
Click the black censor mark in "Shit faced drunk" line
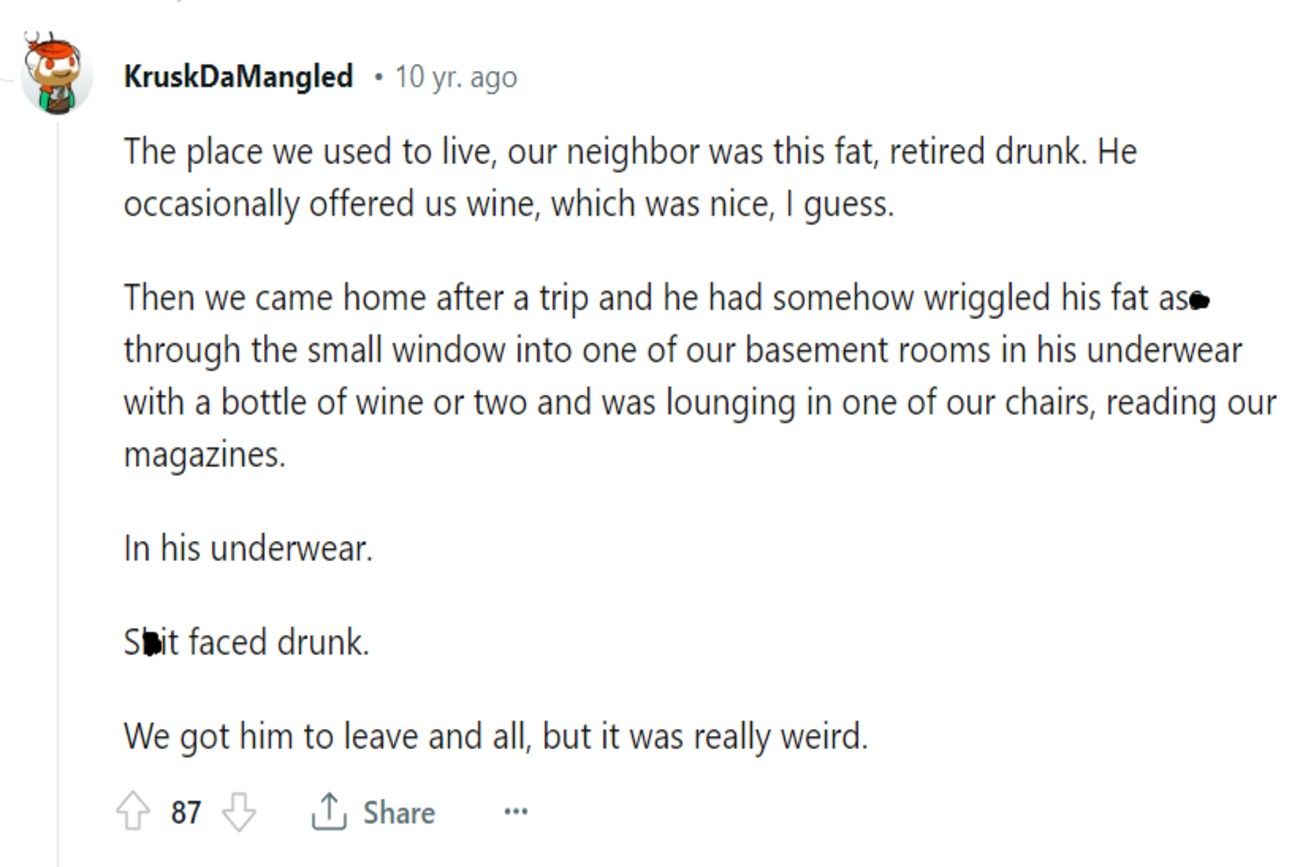point(151,645)
